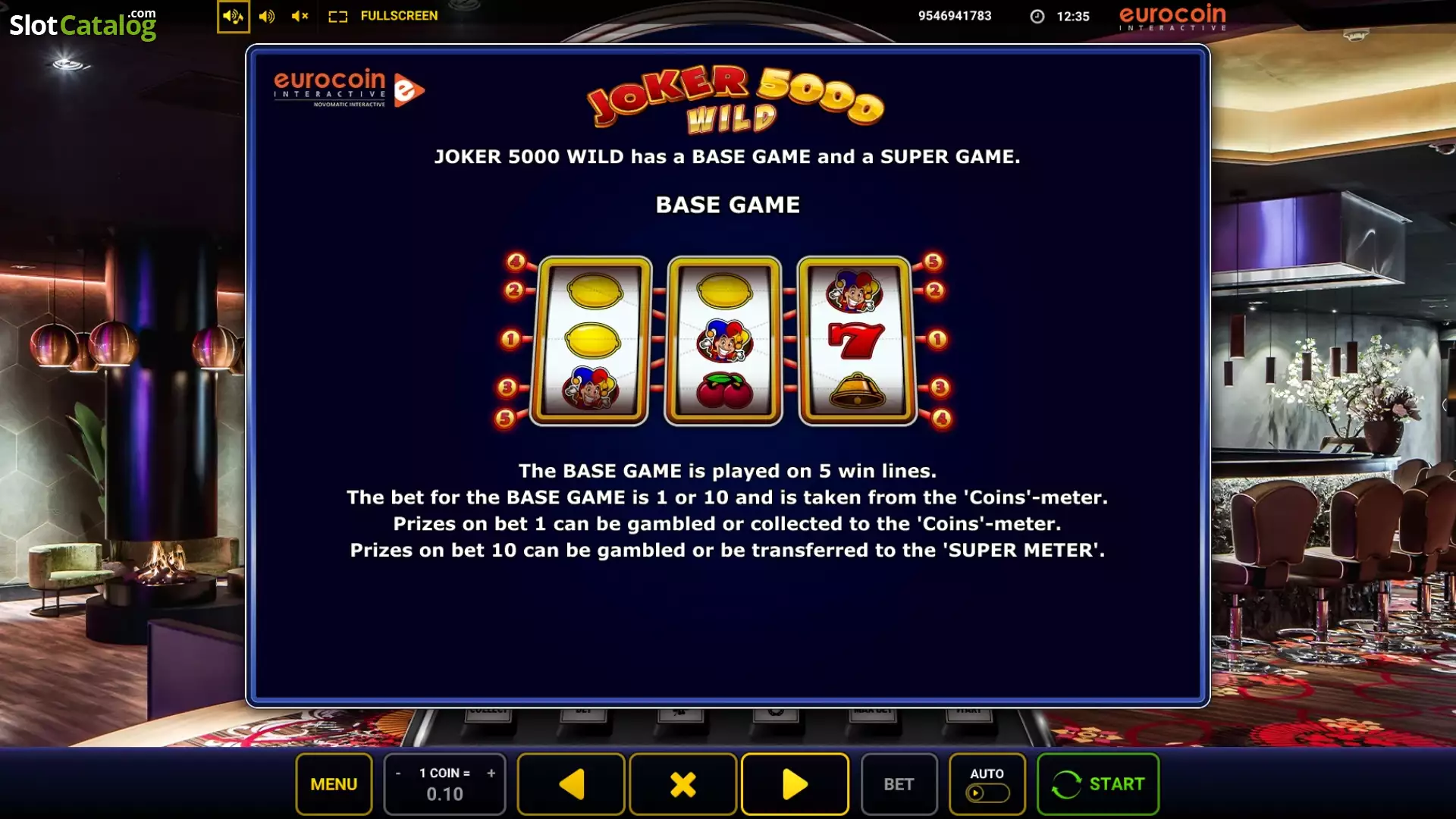
Task: Go to previous info page arrow
Action: click(x=571, y=784)
